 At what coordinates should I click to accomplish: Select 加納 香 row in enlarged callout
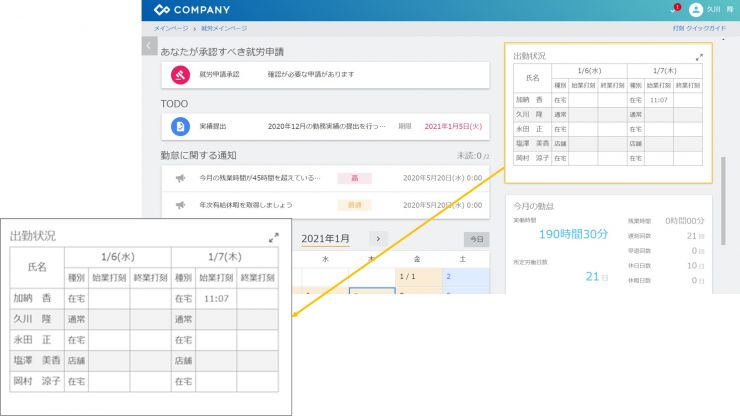point(144,298)
